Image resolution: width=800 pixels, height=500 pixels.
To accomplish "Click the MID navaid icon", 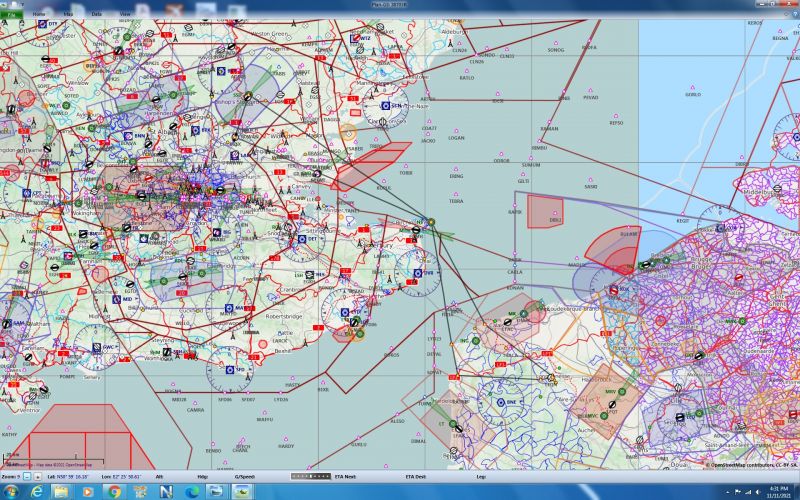I will (x=116, y=299).
